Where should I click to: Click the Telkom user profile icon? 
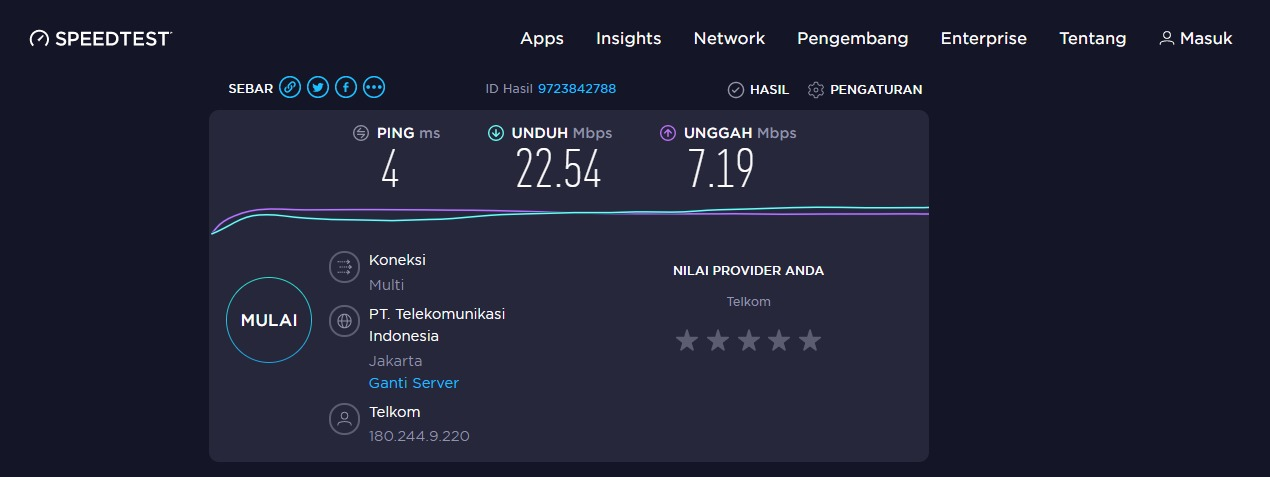pos(344,419)
